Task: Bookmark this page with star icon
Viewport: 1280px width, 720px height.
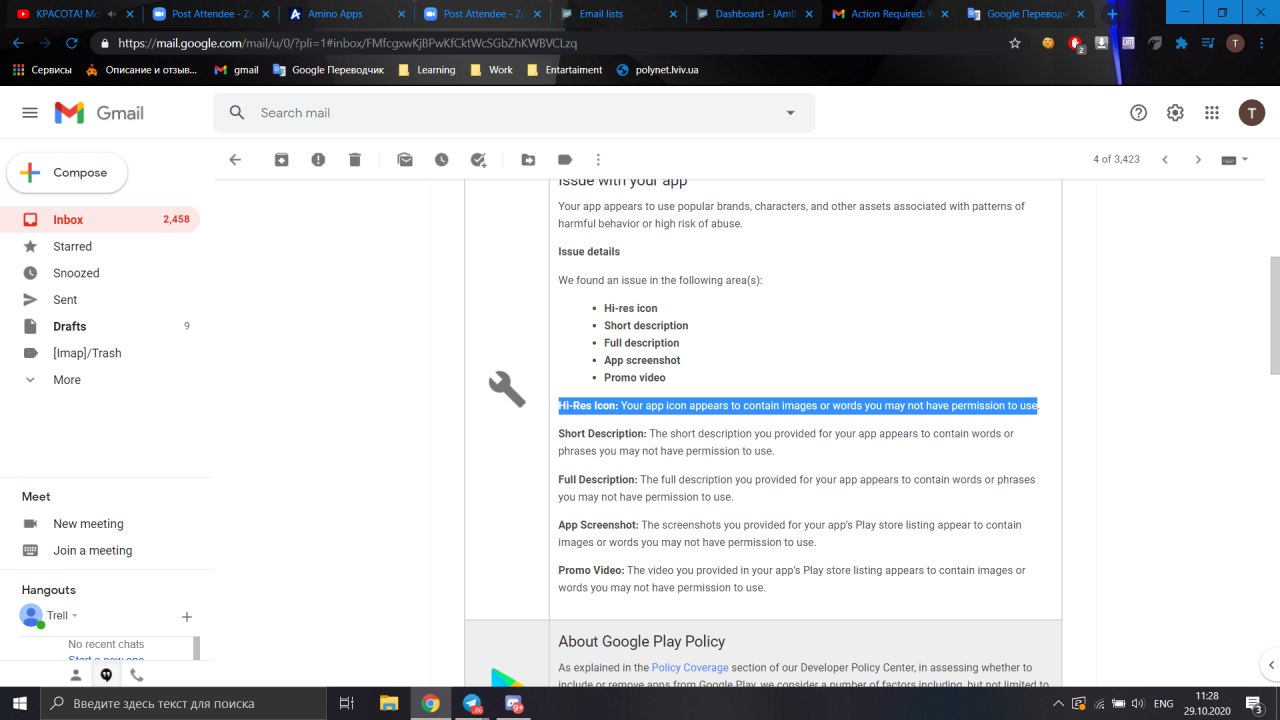Action: [1015, 43]
